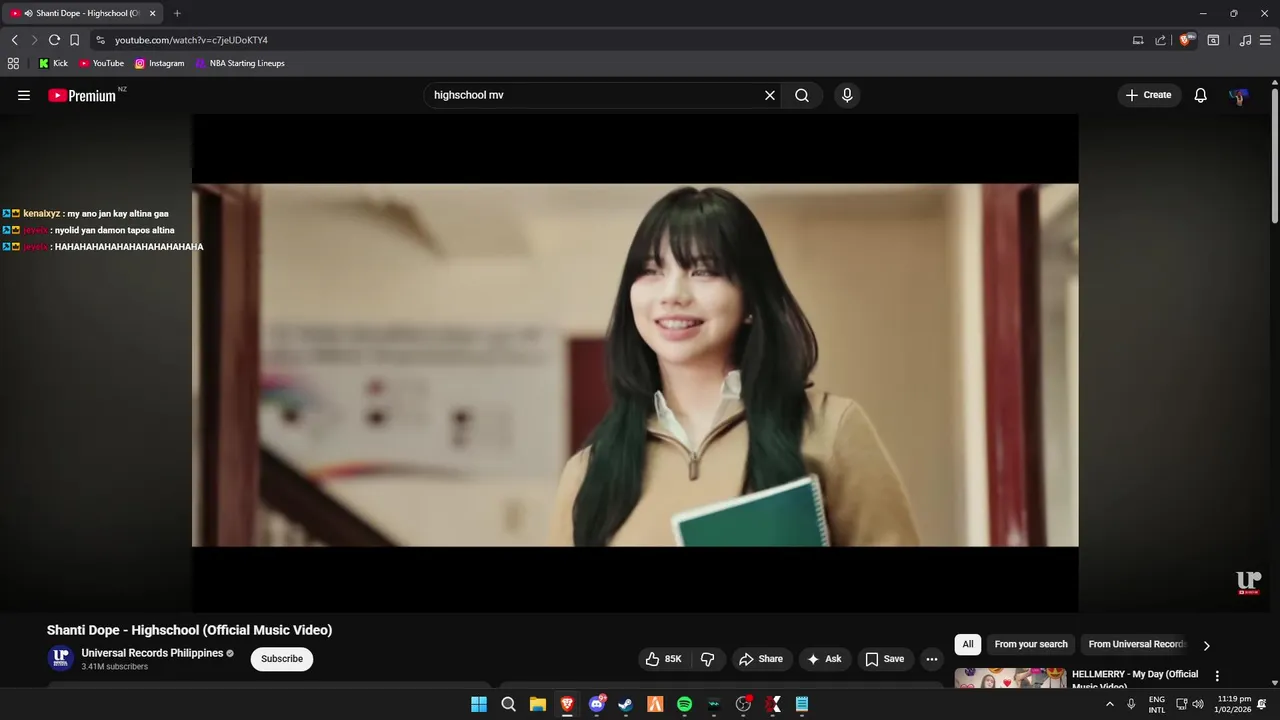Click the Create button in YouTube header

pyautogui.click(x=1148, y=95)
